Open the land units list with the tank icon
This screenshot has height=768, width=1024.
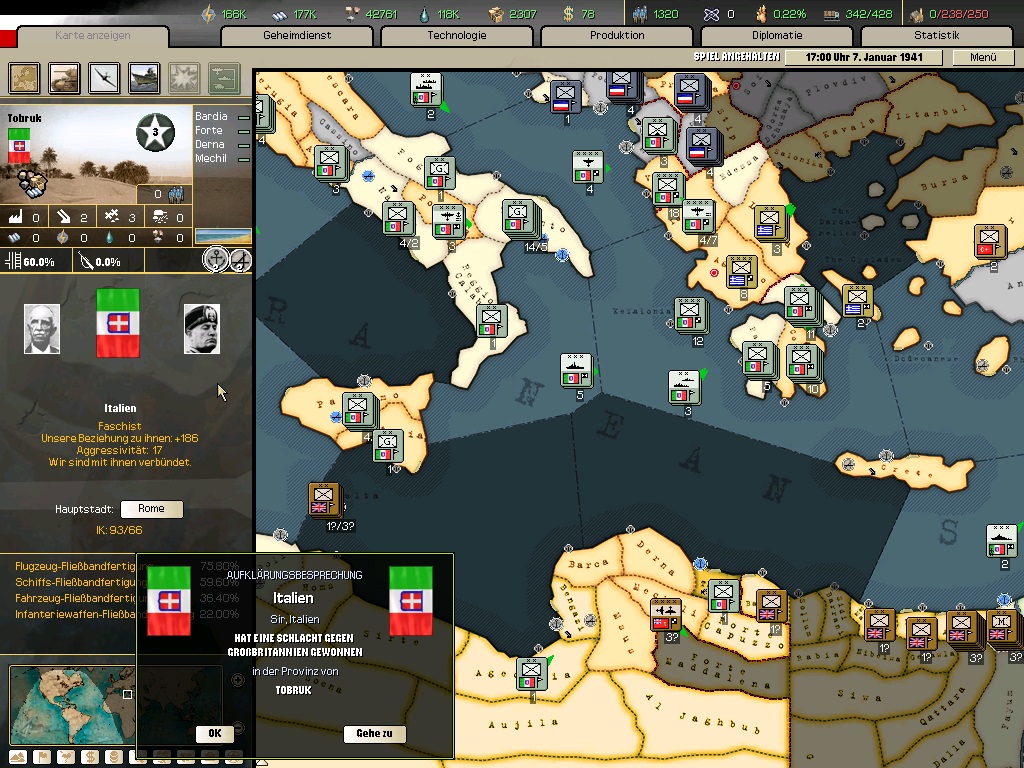coord(65,77)
